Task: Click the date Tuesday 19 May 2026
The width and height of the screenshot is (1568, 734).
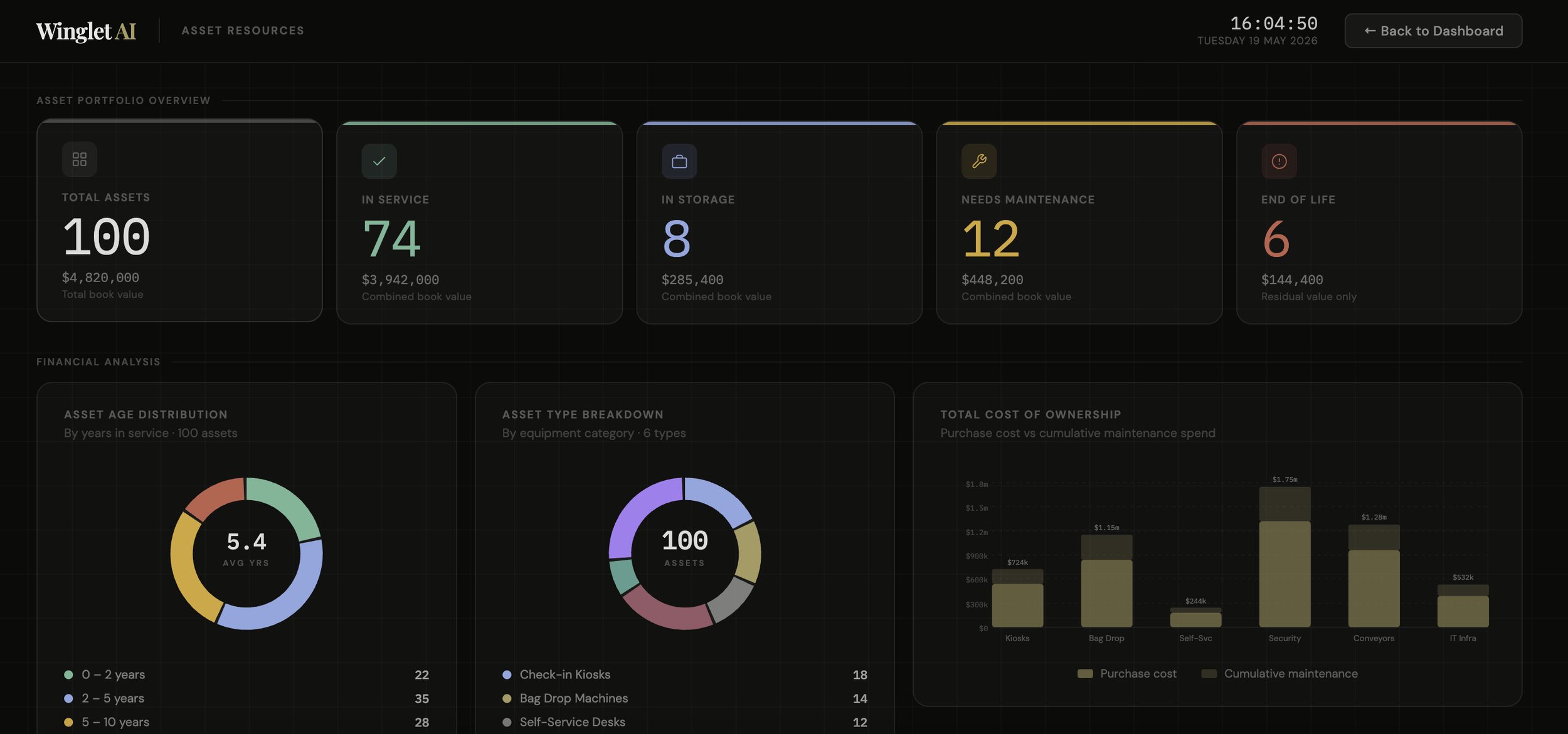Action: click(1257, 41)
